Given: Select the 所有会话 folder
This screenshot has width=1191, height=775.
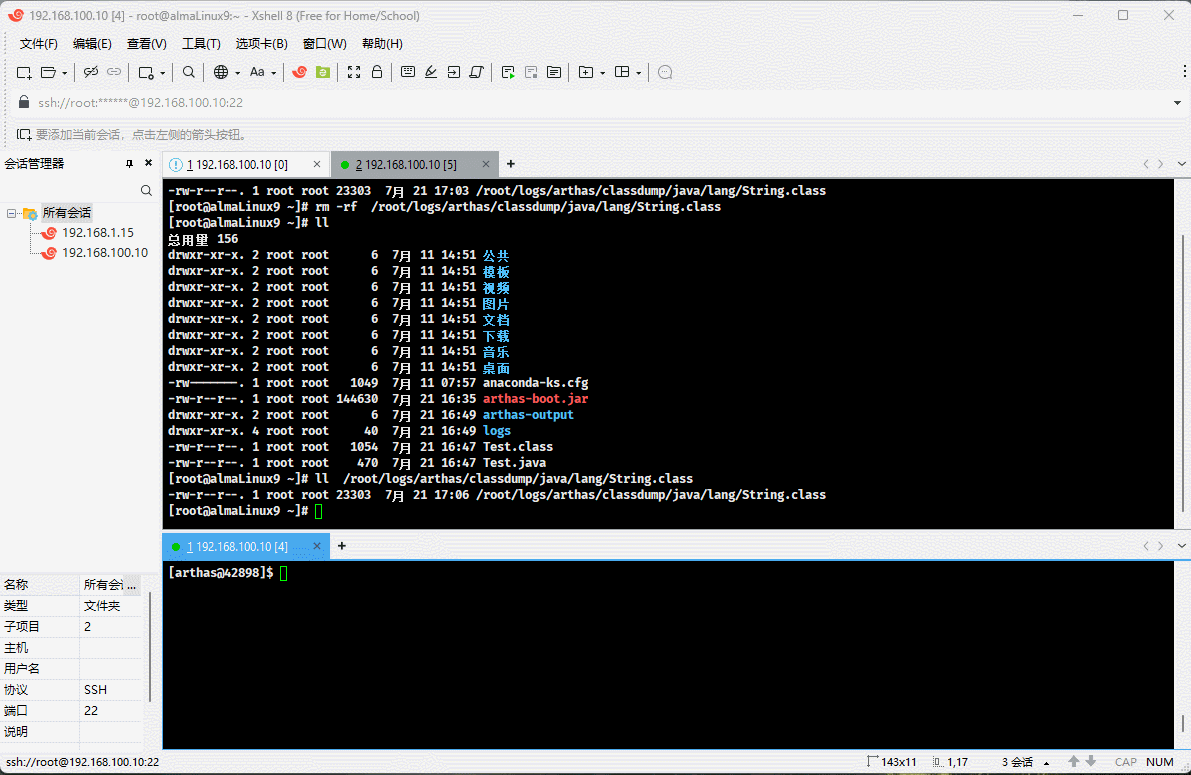Looking at the screenshot, I should tap(67, 213).
